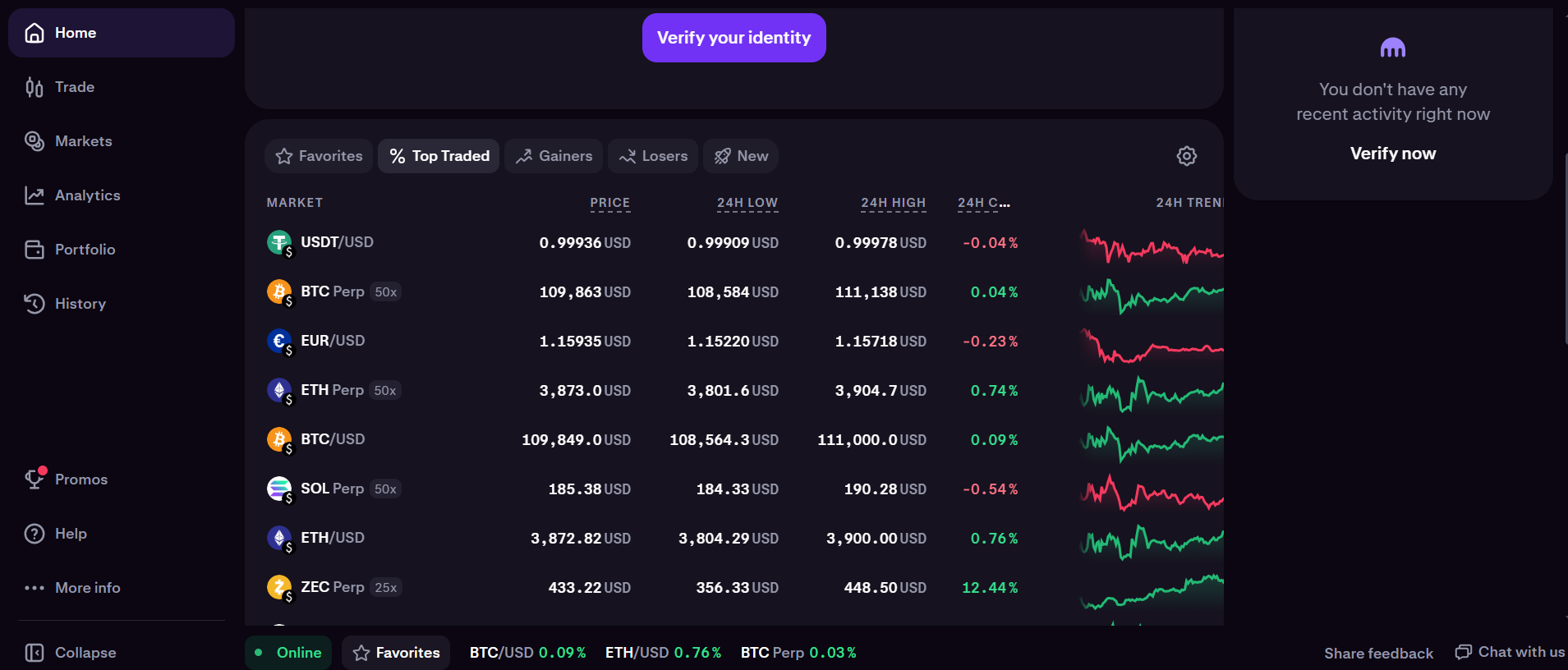Sort the table by Price column
Screen dimensions: 1568x670
pos(609,203)
